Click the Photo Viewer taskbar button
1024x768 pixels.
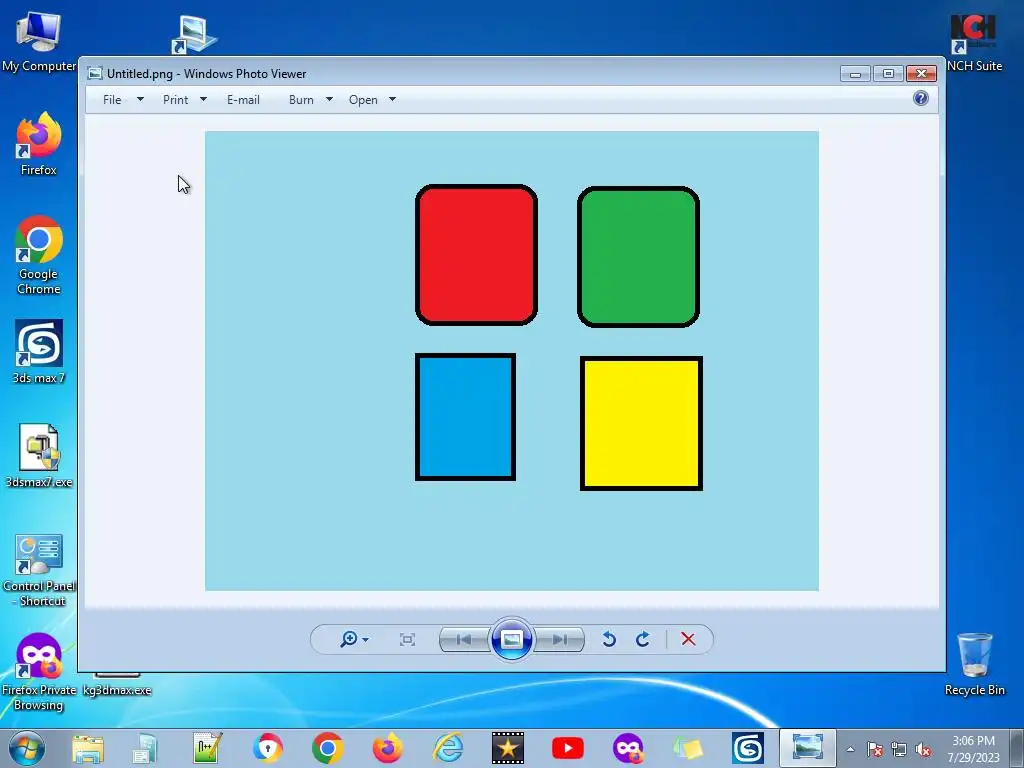808,748
